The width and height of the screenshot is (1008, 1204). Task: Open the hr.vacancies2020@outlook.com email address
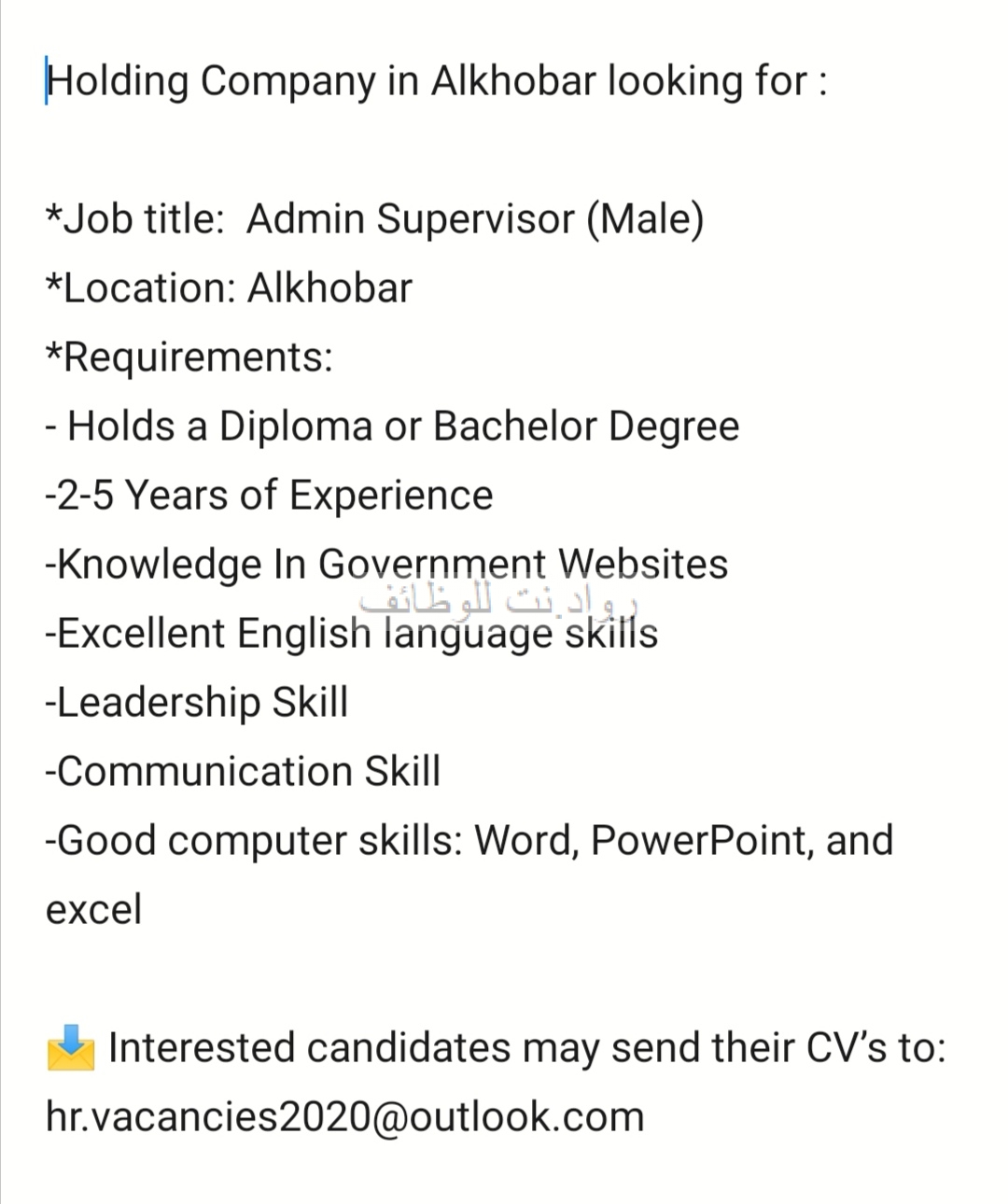[344, 1117]
